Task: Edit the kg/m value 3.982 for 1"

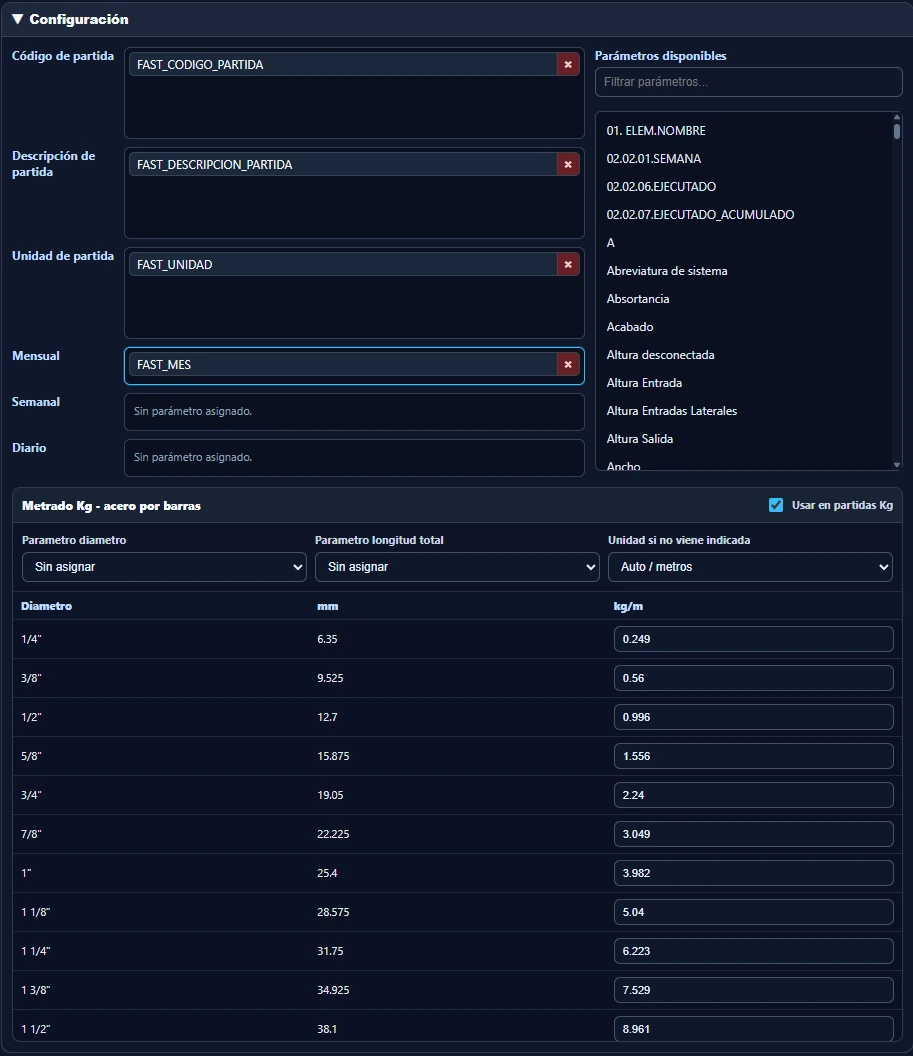Action: 753,873
